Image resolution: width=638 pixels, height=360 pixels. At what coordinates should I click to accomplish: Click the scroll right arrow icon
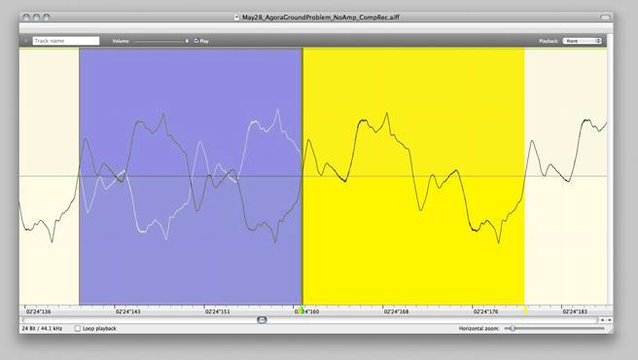[610, 320]
